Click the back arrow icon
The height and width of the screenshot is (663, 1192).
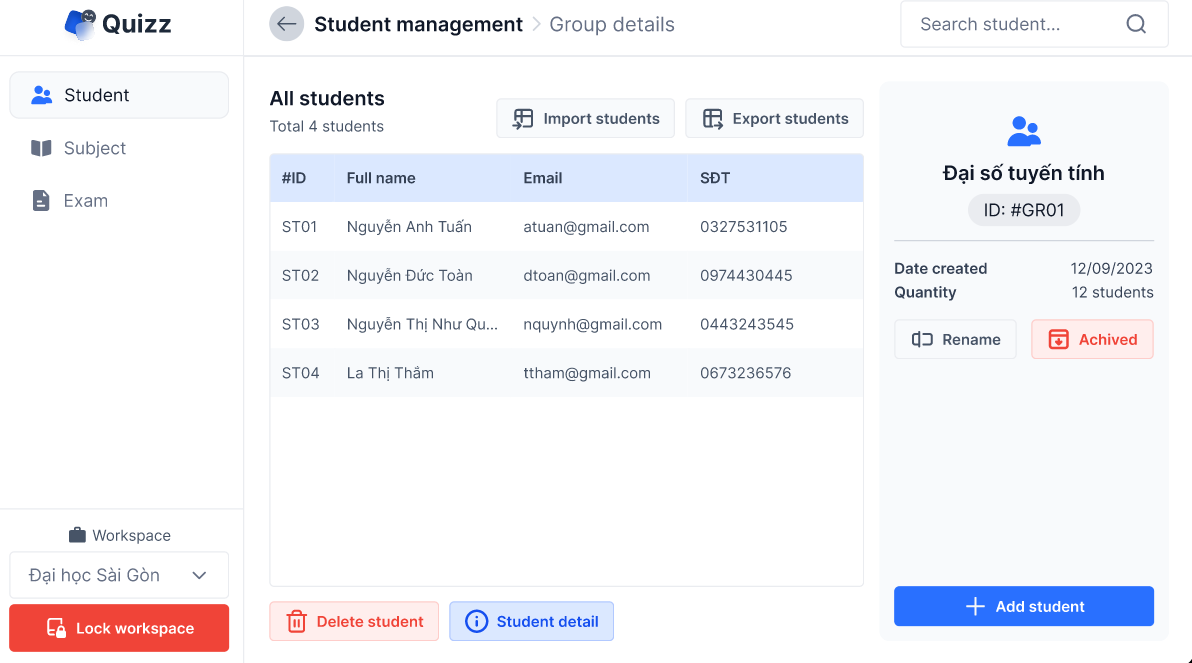tap(287, 24)
